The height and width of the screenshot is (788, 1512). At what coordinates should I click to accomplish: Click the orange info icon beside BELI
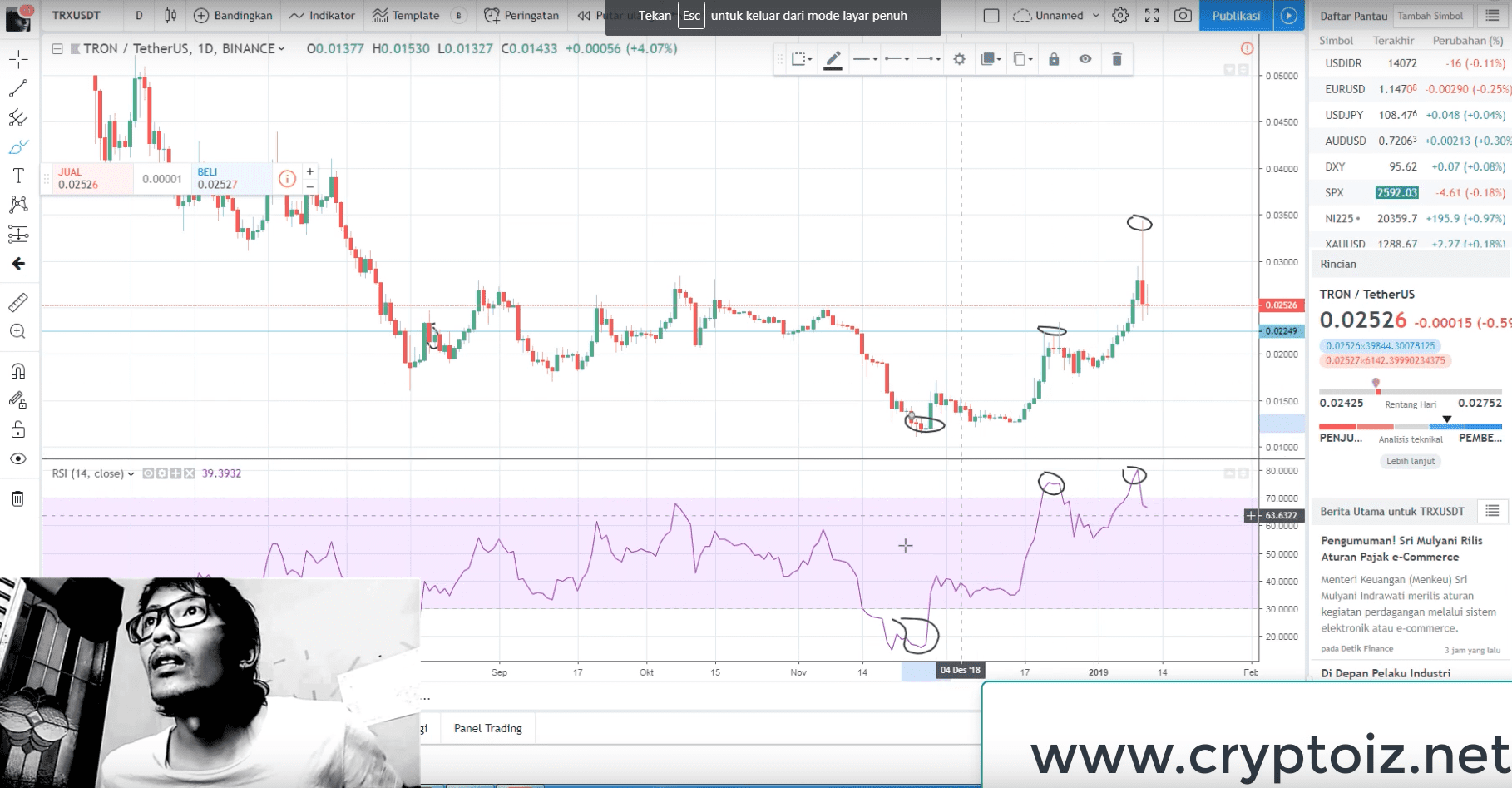pyautogui.click(x=287, y=178)
